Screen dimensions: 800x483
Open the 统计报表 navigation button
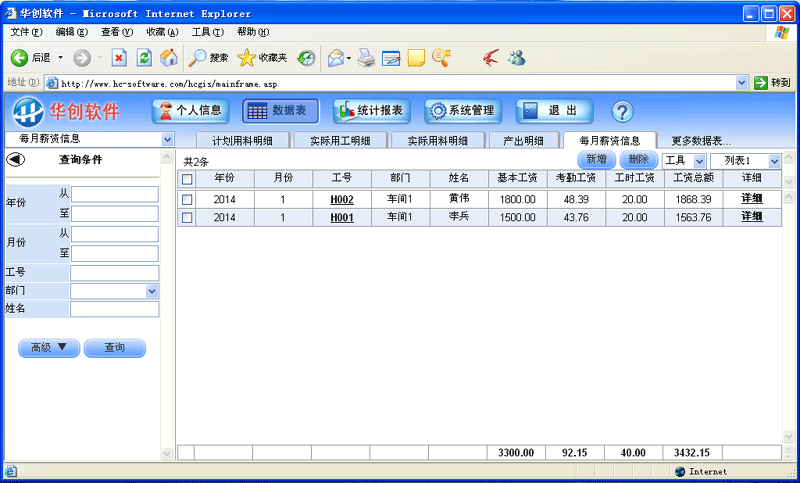(x=372, y=111)
